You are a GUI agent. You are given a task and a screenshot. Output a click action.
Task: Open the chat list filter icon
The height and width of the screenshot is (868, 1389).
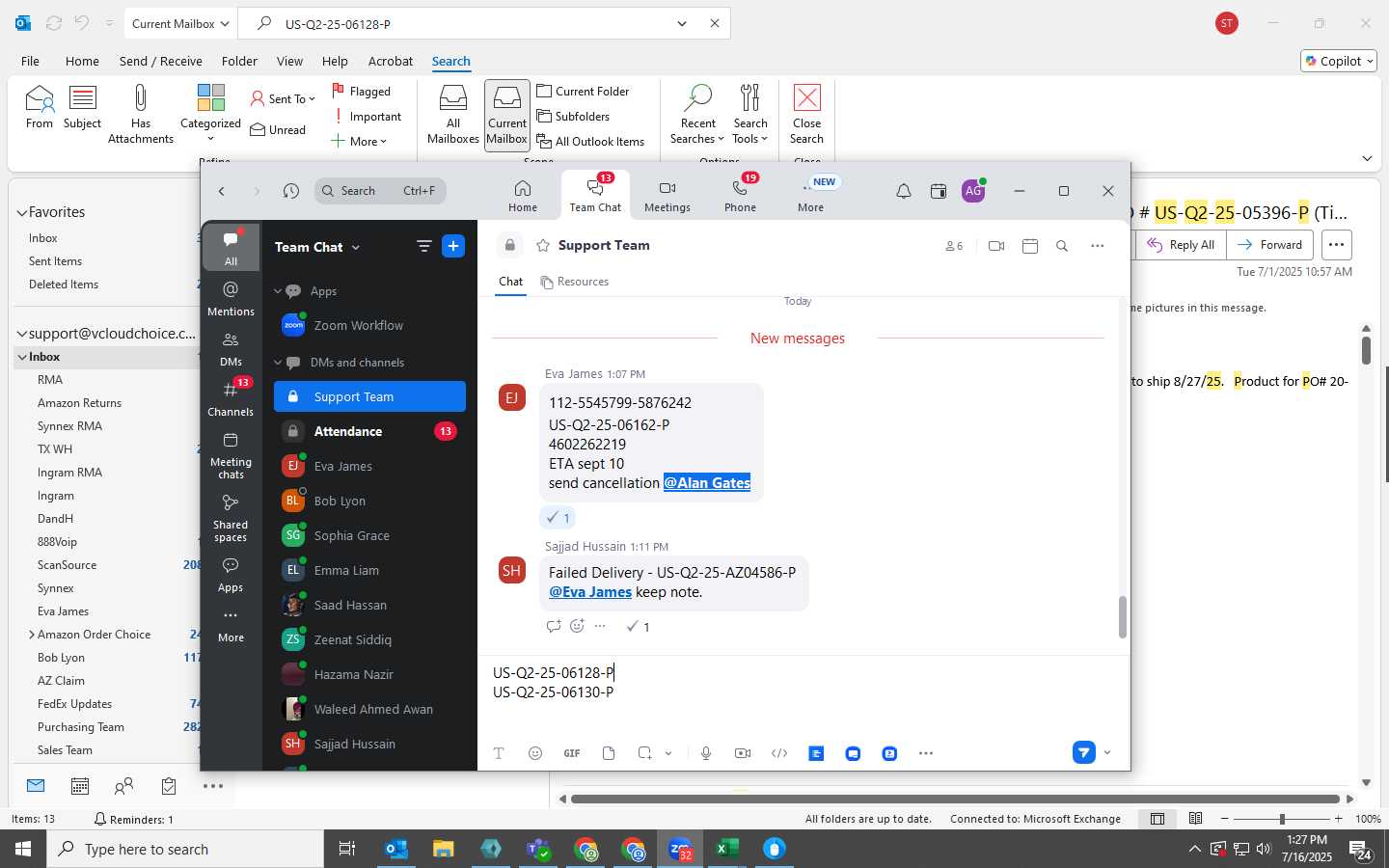pyautogui.click(x=423, y=246)
